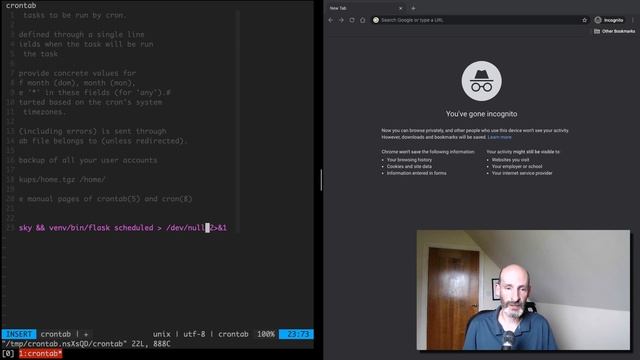The width and height of the screenshot is (640, 360).
Task: Click 'Your internet service provider' bullet text
Action: coord(522,173)
